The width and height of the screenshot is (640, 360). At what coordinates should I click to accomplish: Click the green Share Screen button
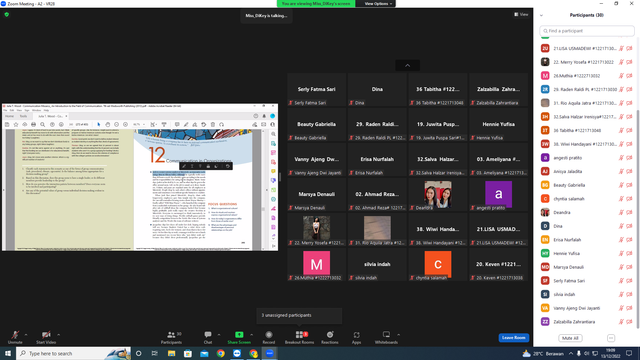[x=239, y=337]
